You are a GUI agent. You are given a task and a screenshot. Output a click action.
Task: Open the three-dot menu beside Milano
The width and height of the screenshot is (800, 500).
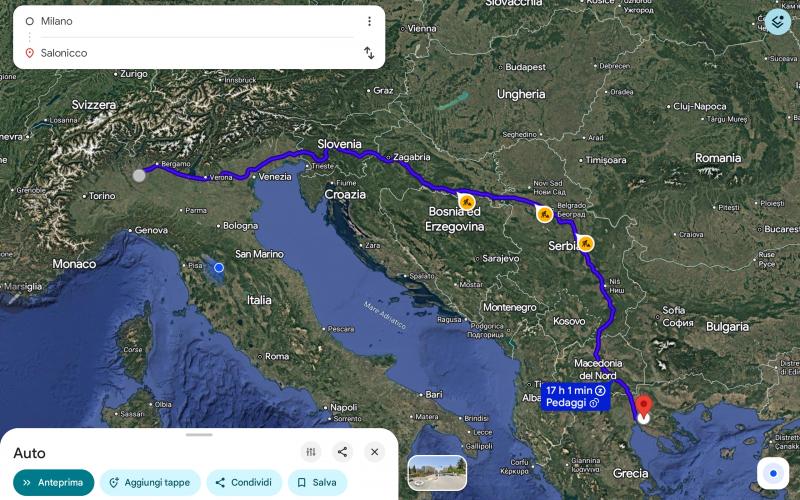pos(369,21)
